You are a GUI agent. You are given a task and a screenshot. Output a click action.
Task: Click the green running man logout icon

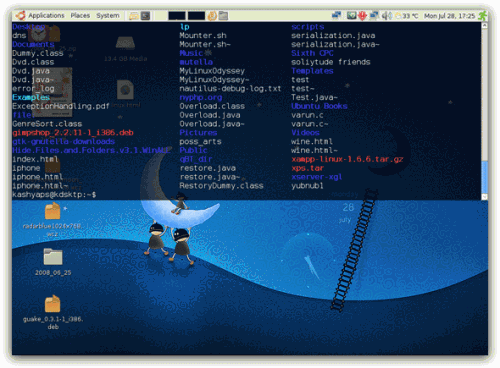(x=482, y=16)
